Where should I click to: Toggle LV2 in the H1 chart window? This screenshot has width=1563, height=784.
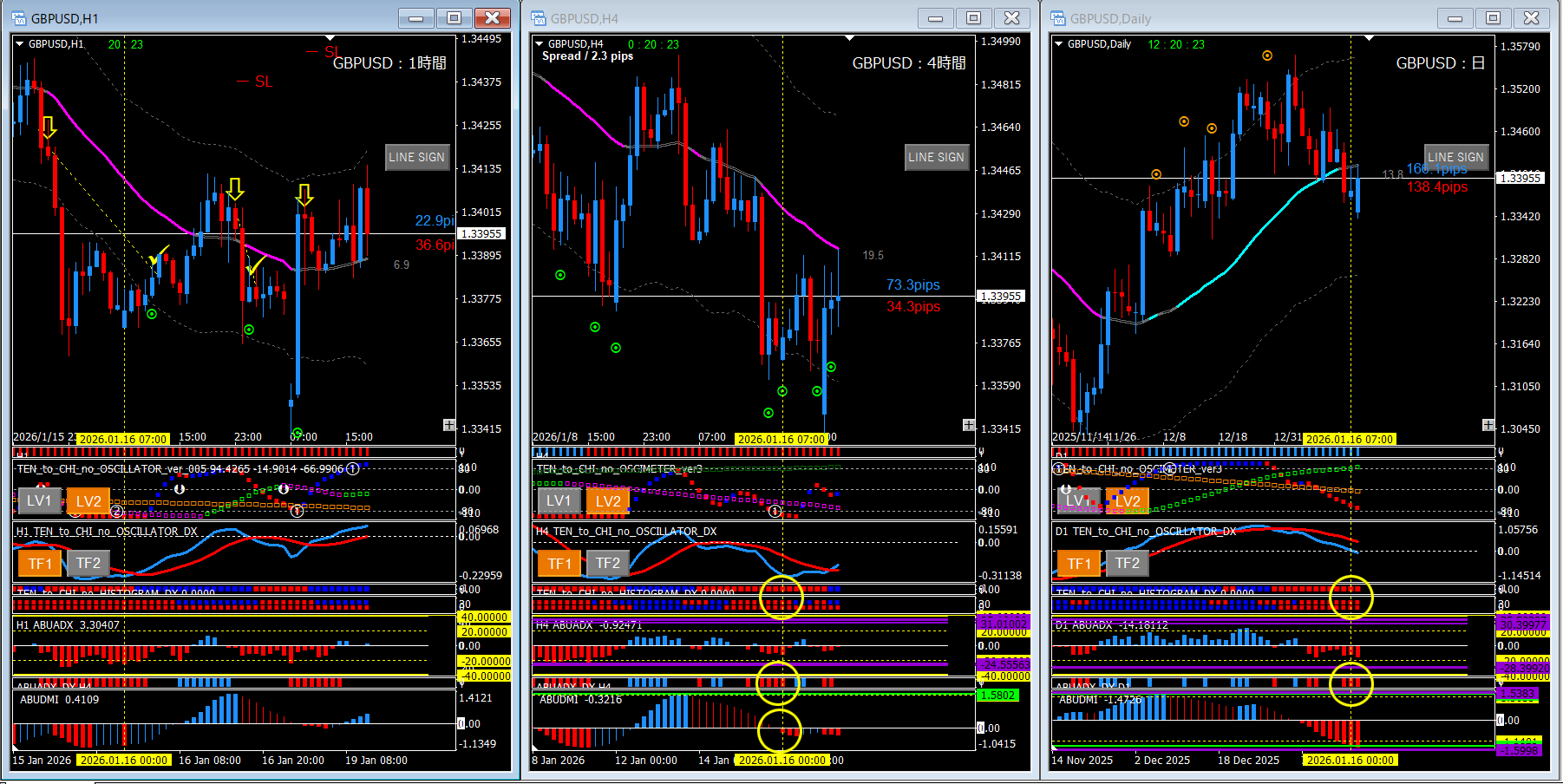[x=88, y=500]
